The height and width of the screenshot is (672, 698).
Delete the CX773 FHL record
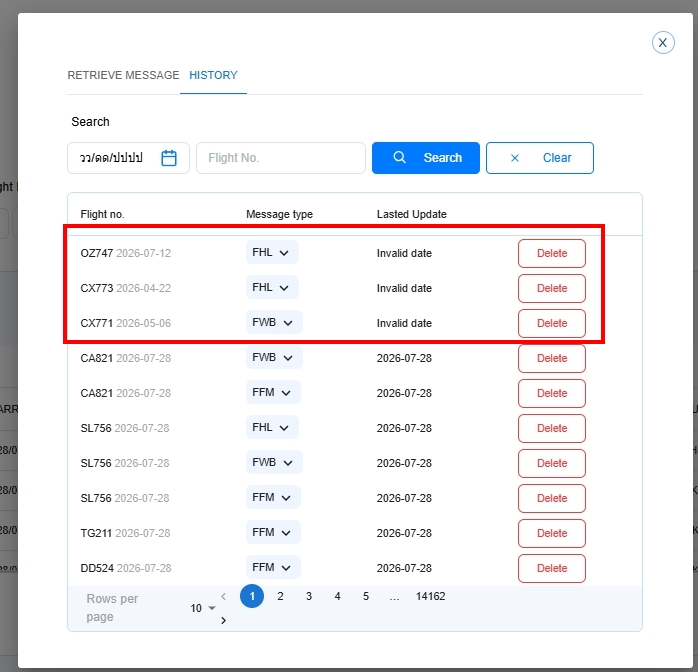pos(552,288)
